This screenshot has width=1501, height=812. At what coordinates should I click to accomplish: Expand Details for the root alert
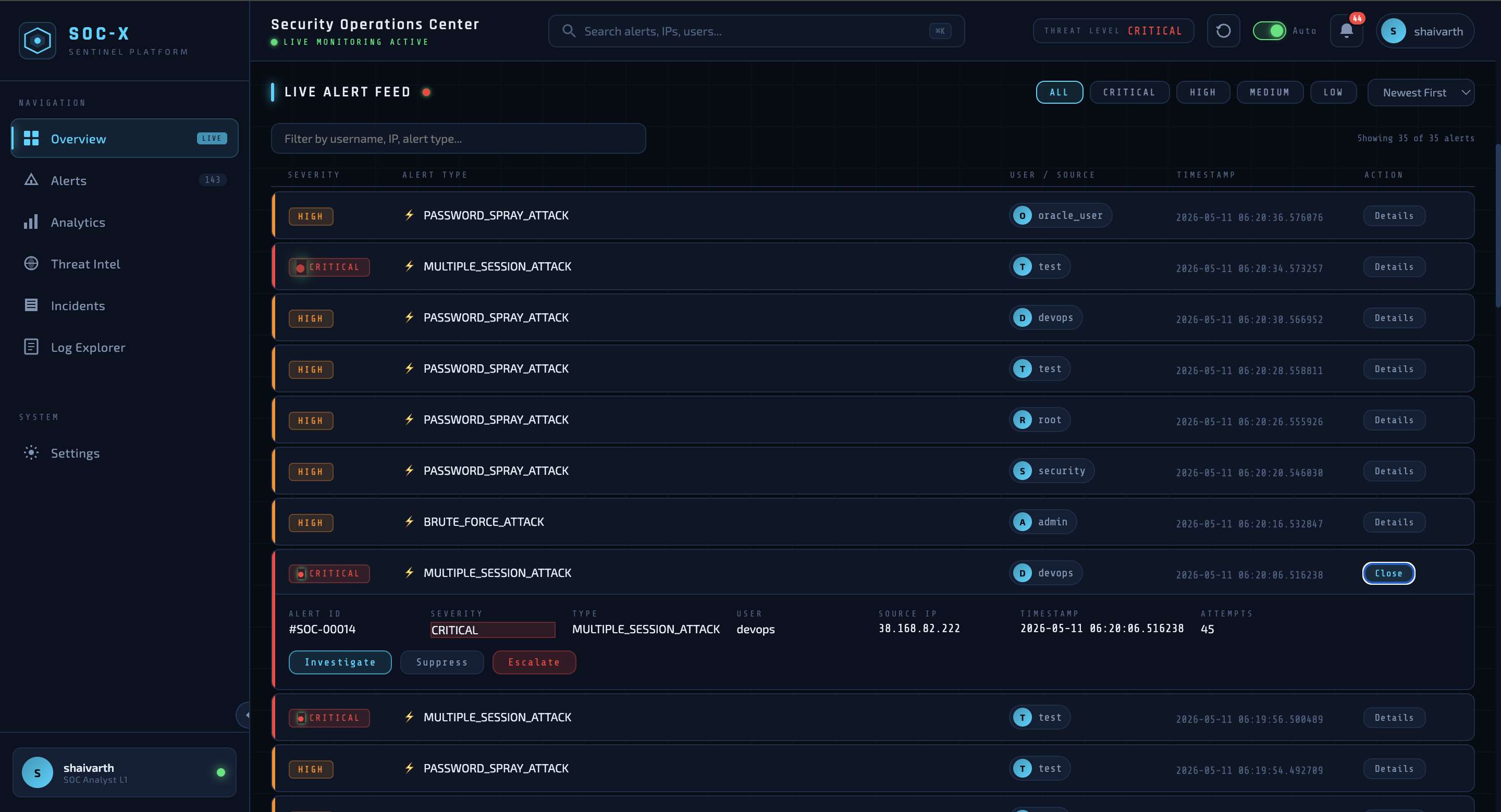1394,420
